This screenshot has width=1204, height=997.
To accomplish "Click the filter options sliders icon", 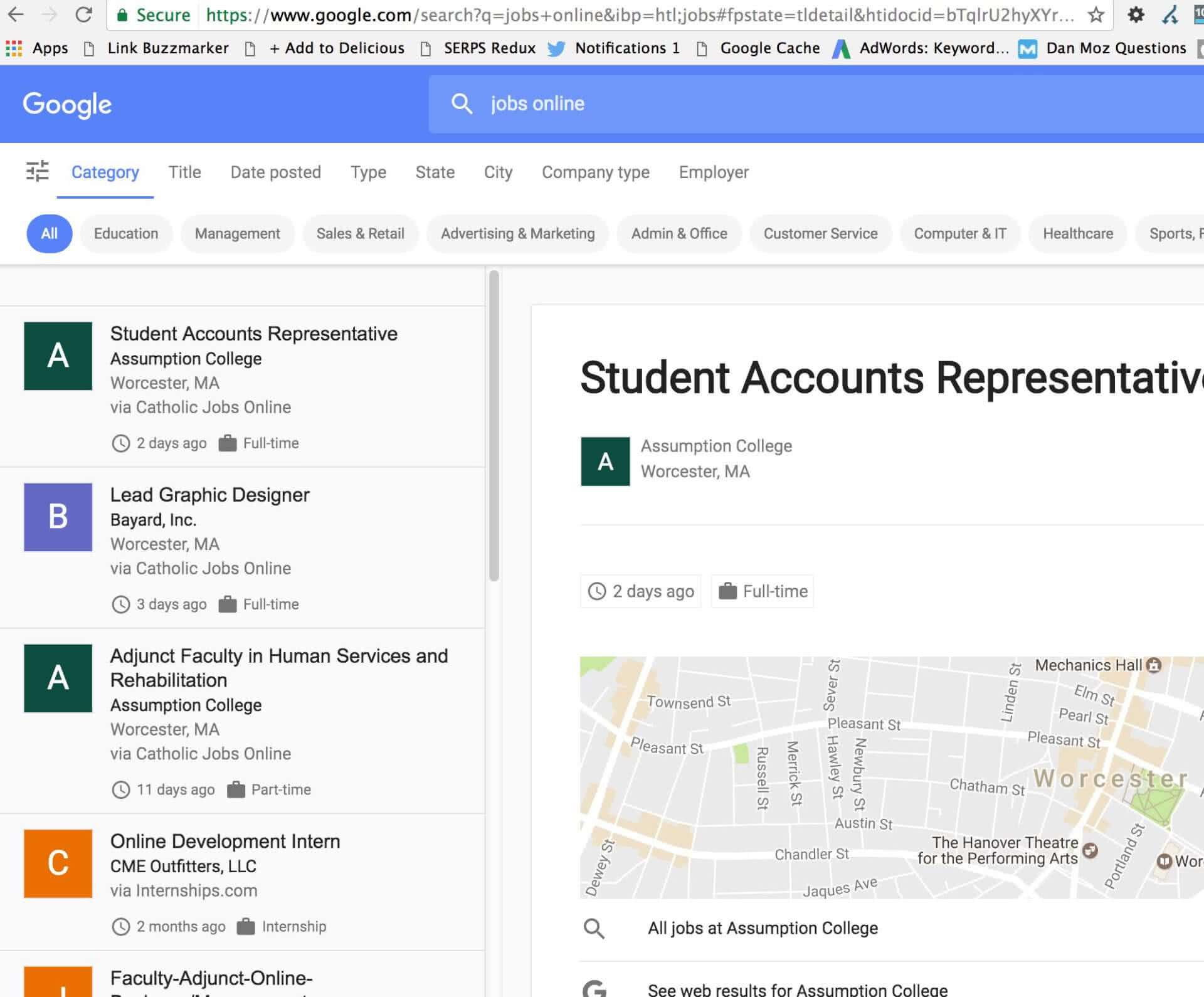I will (x=37, y=171).
